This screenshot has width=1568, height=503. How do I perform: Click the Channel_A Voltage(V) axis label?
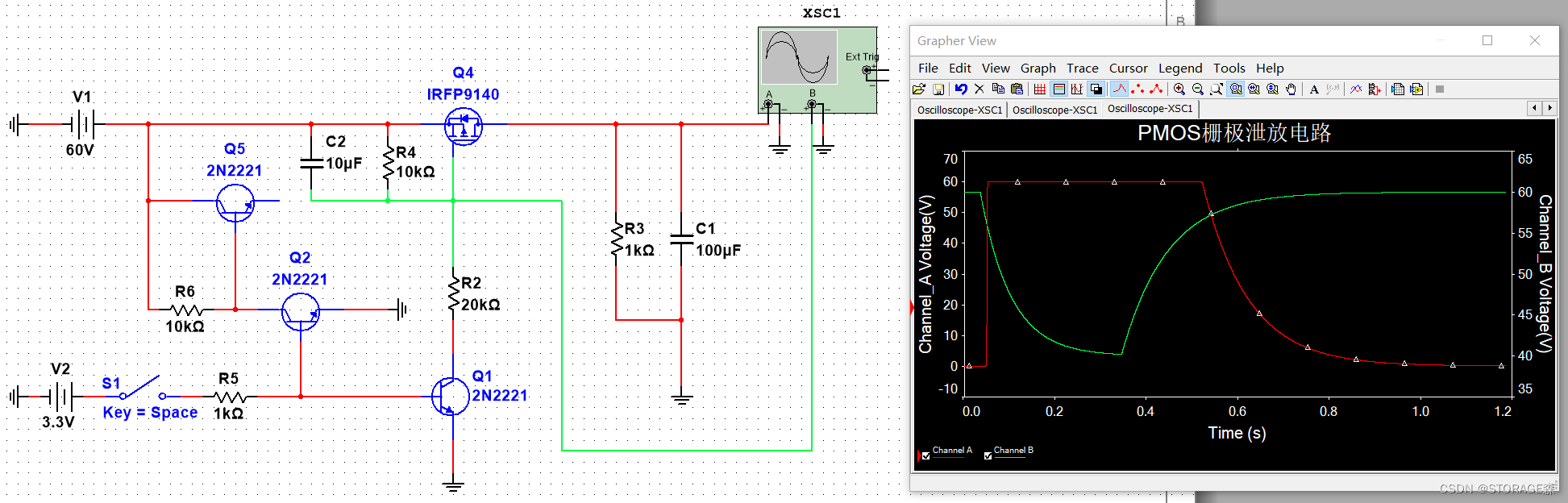(x=925, y=274)
